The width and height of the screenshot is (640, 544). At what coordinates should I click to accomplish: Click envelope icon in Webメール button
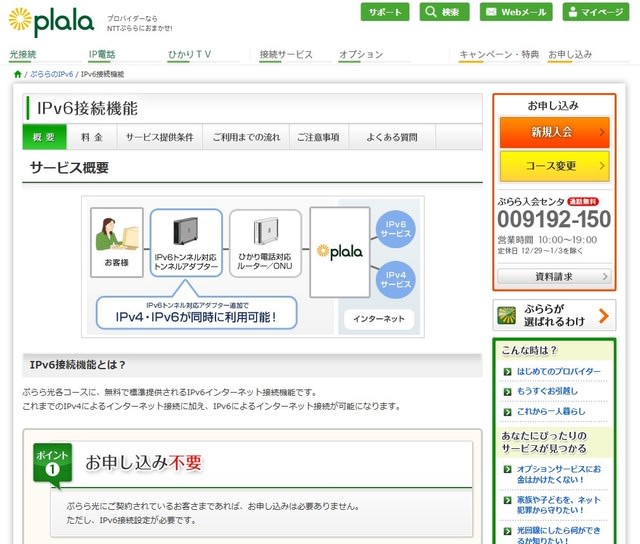[491, 12]
